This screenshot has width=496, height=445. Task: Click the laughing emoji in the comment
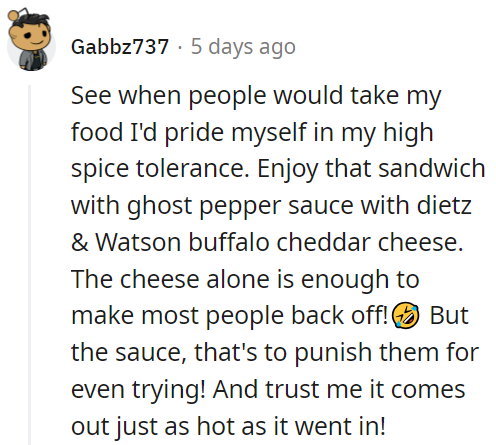[405, 315]
